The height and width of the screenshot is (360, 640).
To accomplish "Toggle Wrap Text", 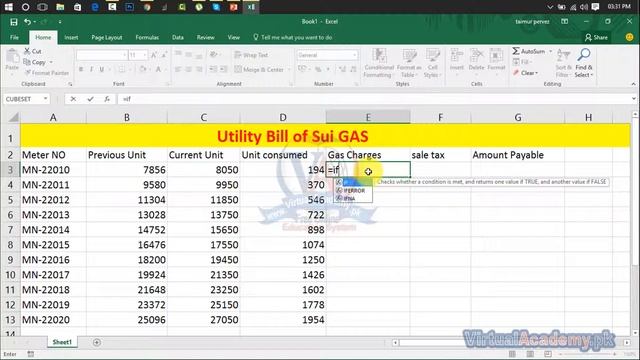I will [251, 55].
